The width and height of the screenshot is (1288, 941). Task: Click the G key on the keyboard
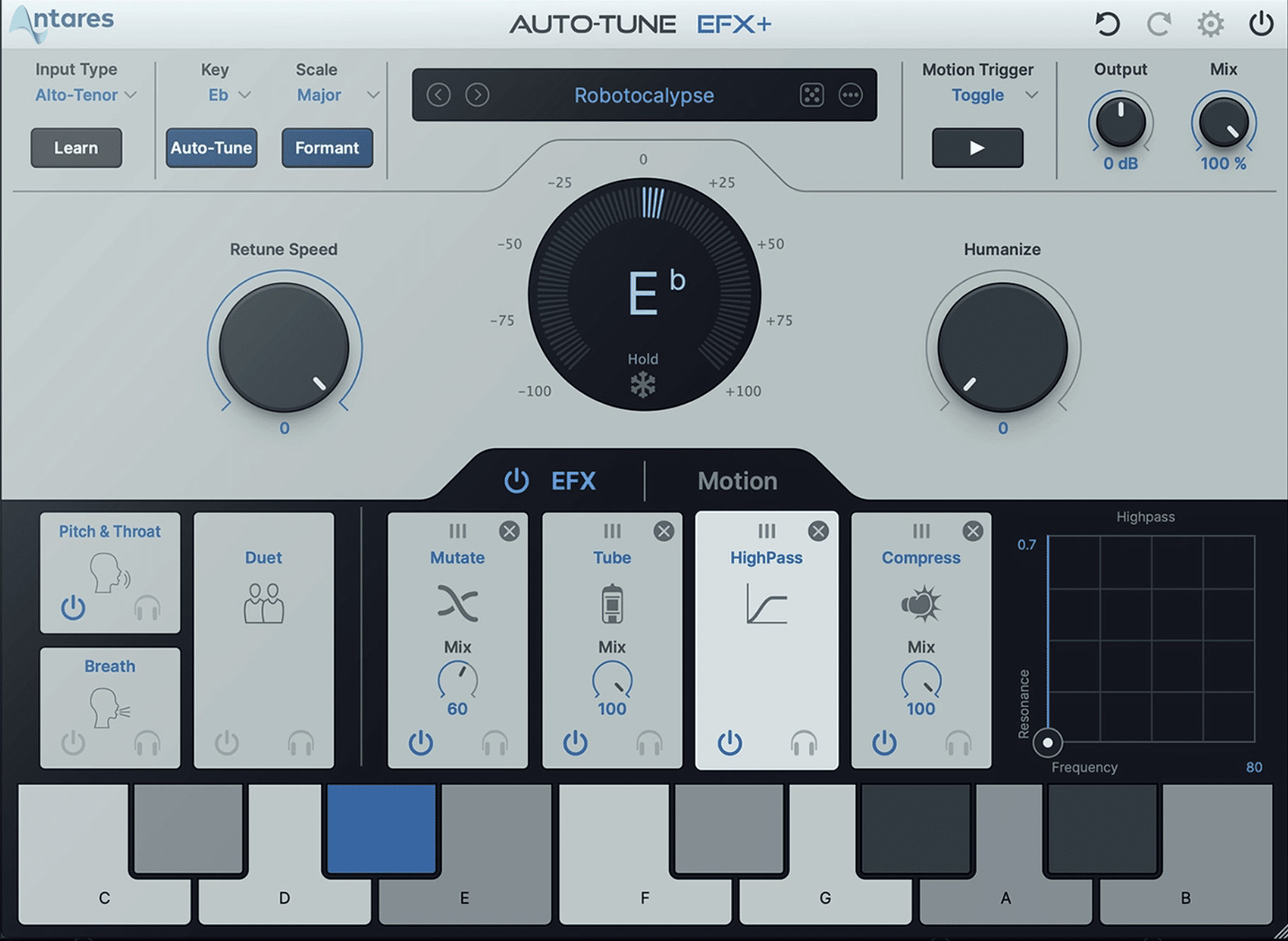(825, 898)
